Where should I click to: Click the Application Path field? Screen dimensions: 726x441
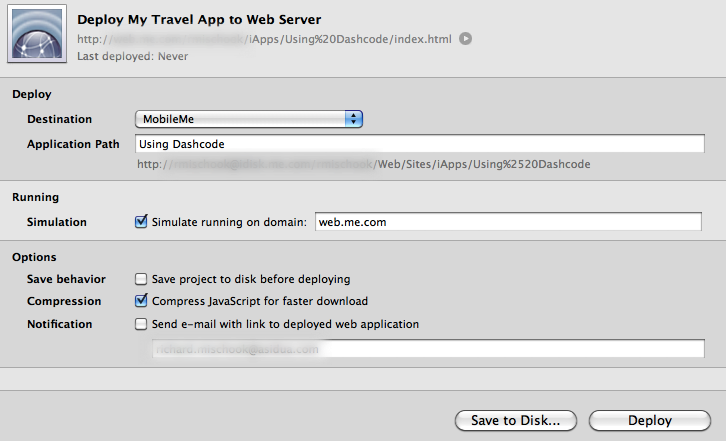419,144
